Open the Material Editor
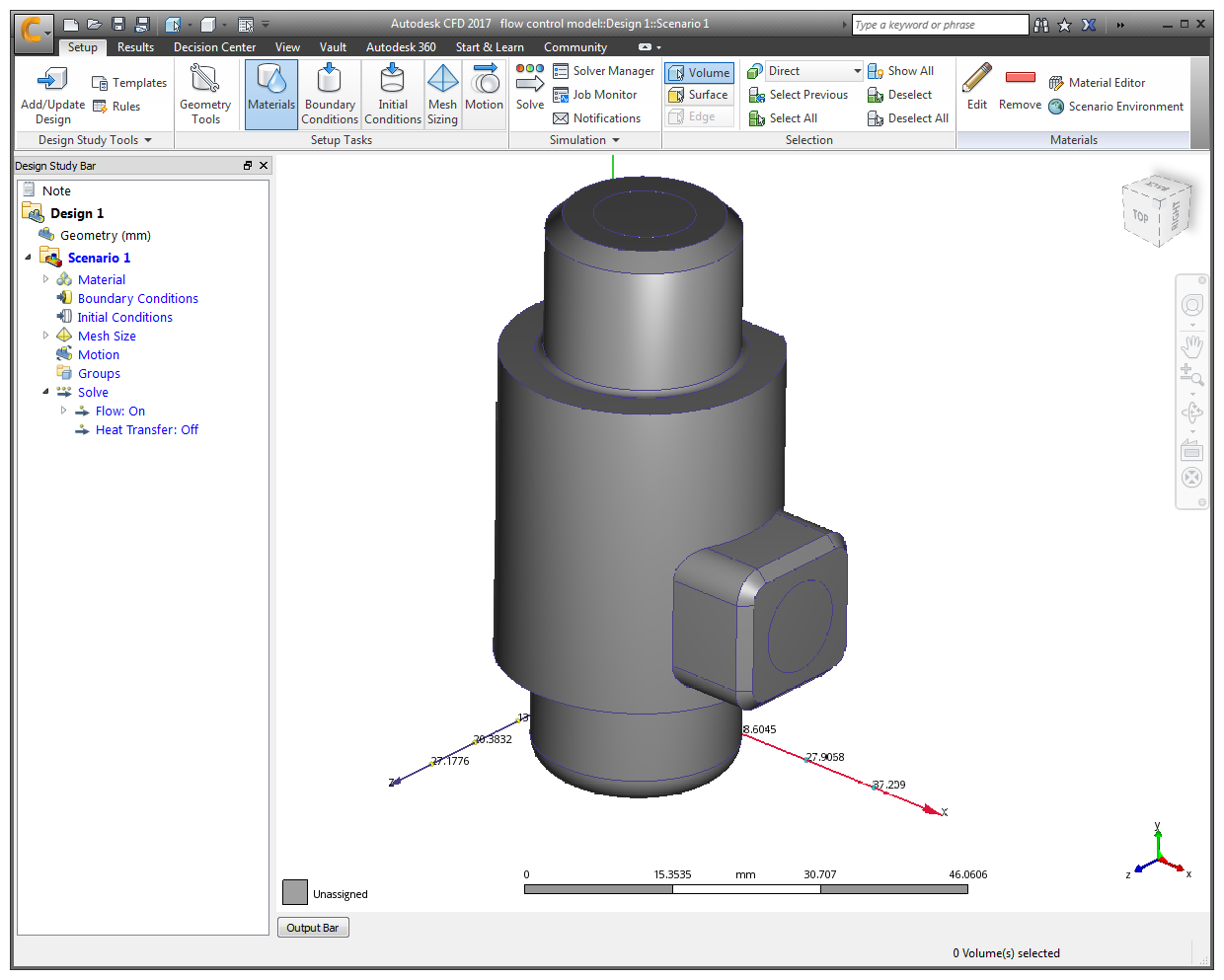Image resolution: width=1224 pixels, height=980 pixels. 1097,83
